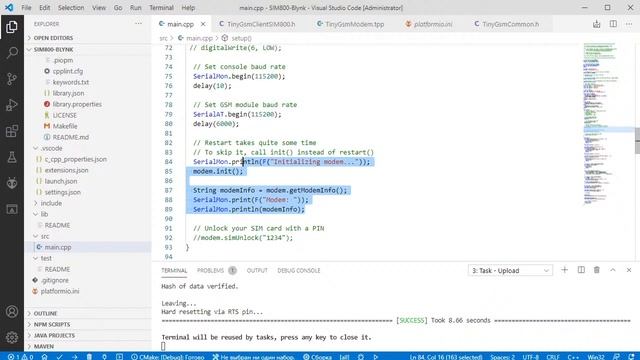This screenshot has height=360, width=640.
Task: Click the CMake kit selector in status bar
Action: 253,357
